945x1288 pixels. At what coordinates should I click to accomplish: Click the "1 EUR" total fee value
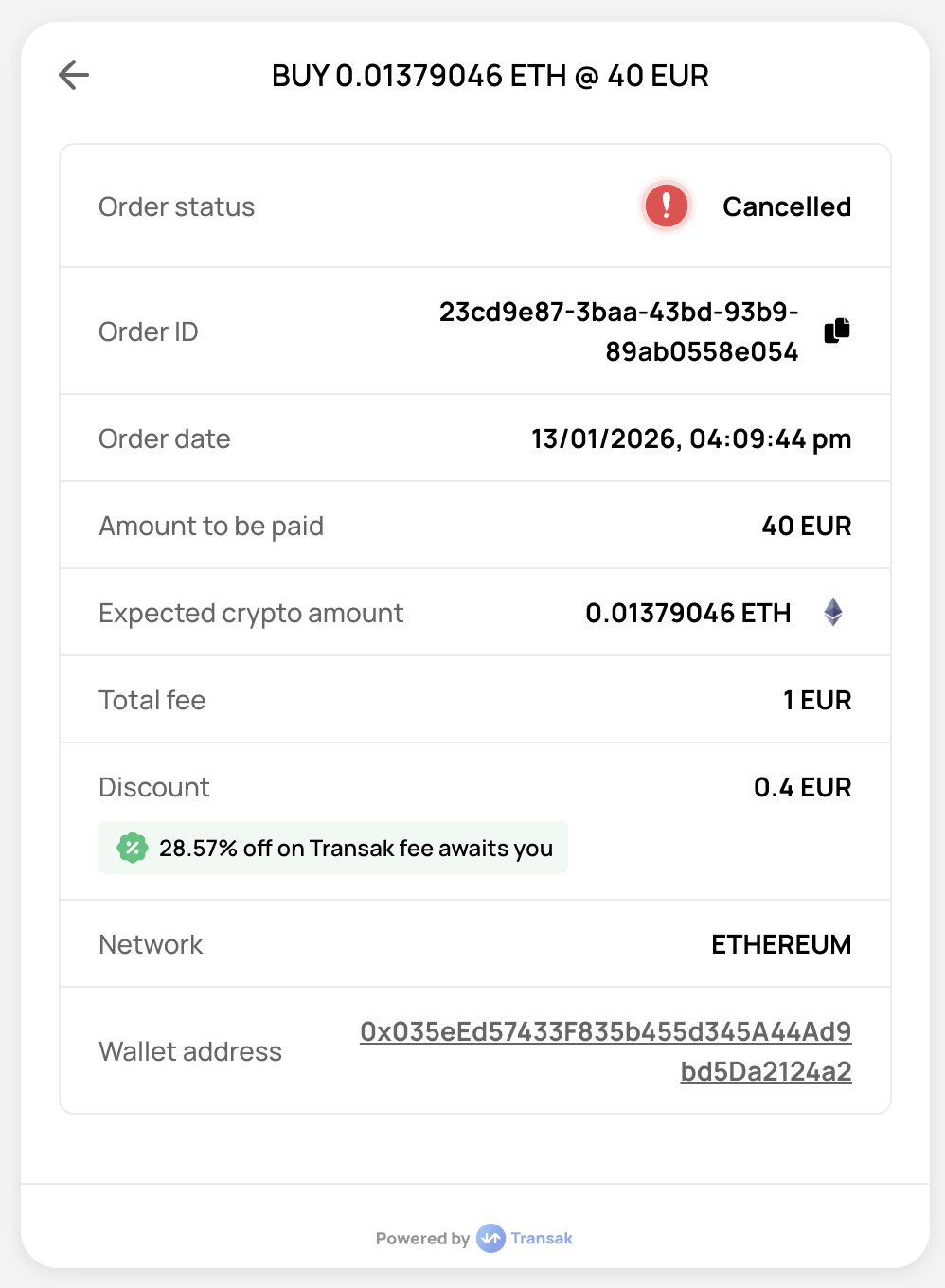(x=817, y=700)
